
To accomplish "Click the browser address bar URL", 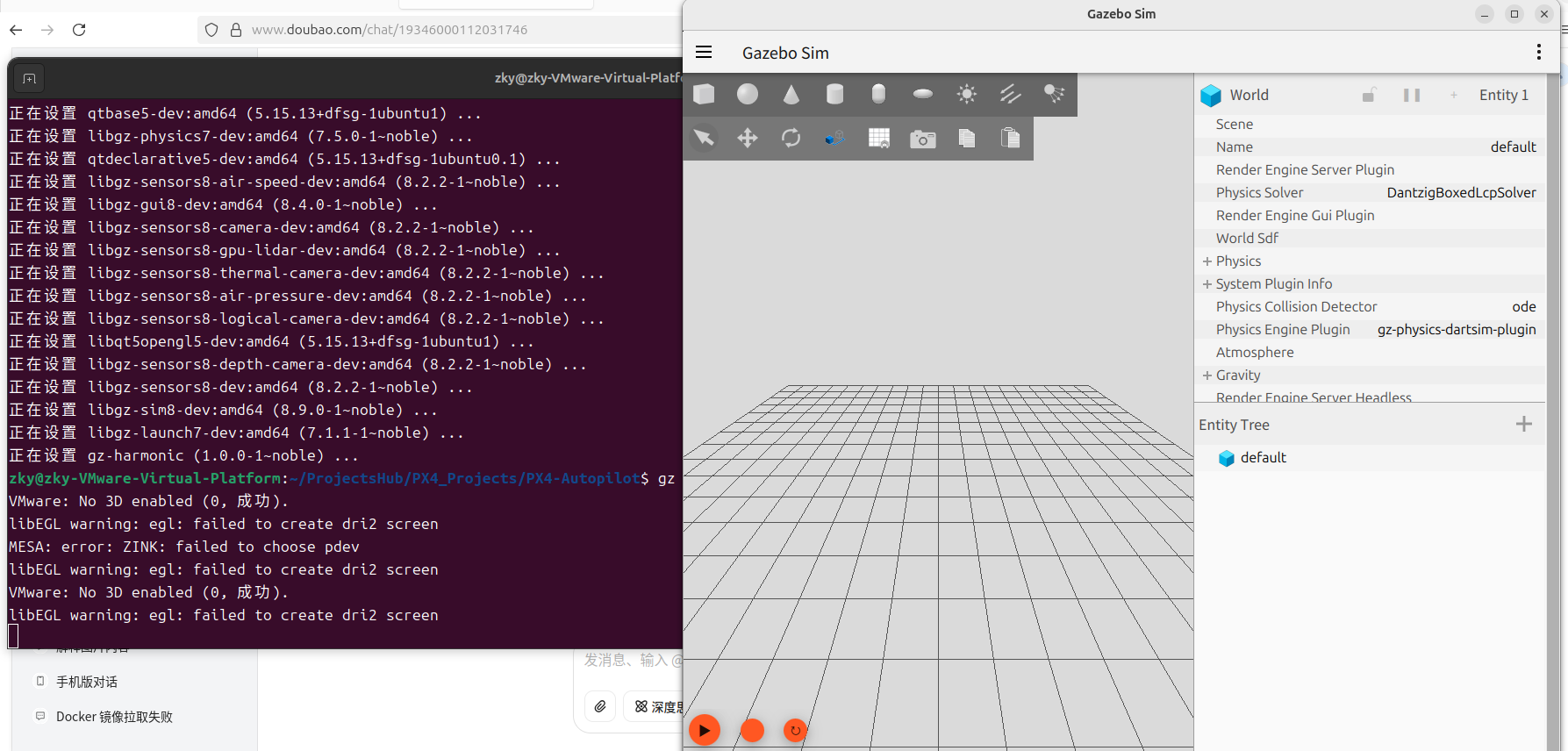I will [x=390, y=30].
